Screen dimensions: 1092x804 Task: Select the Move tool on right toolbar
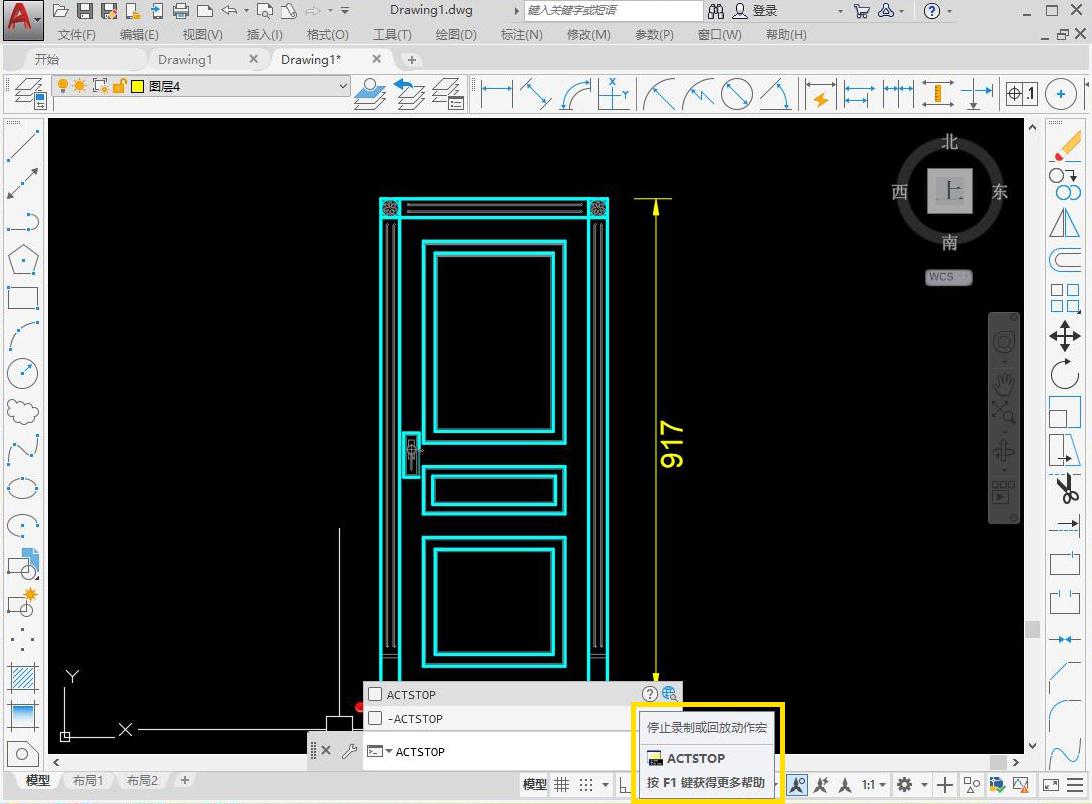pos(1065,336)
